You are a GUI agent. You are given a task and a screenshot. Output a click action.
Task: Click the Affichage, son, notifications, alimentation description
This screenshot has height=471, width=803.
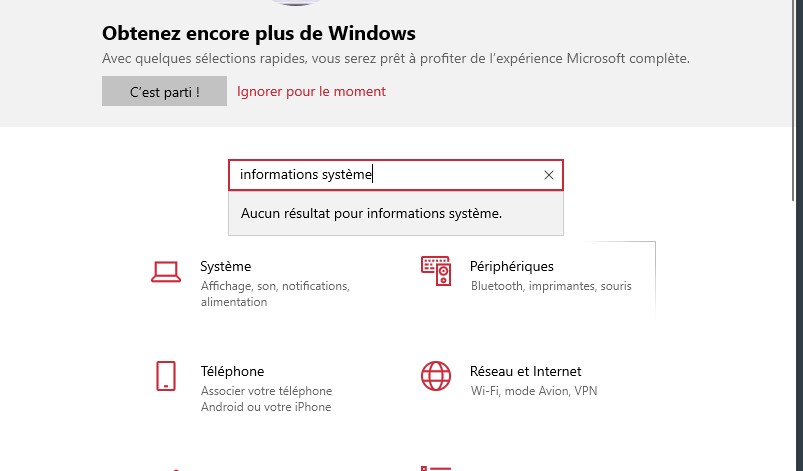pyautogui.click(x=275, y=294)
